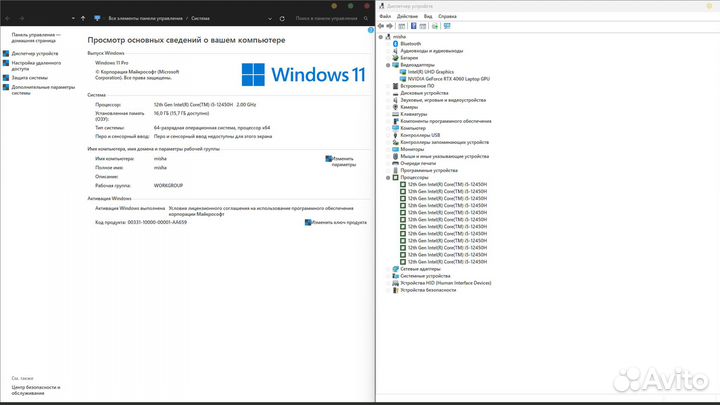Expand the Сетевые адаптеры category

(x=389, y=269)
